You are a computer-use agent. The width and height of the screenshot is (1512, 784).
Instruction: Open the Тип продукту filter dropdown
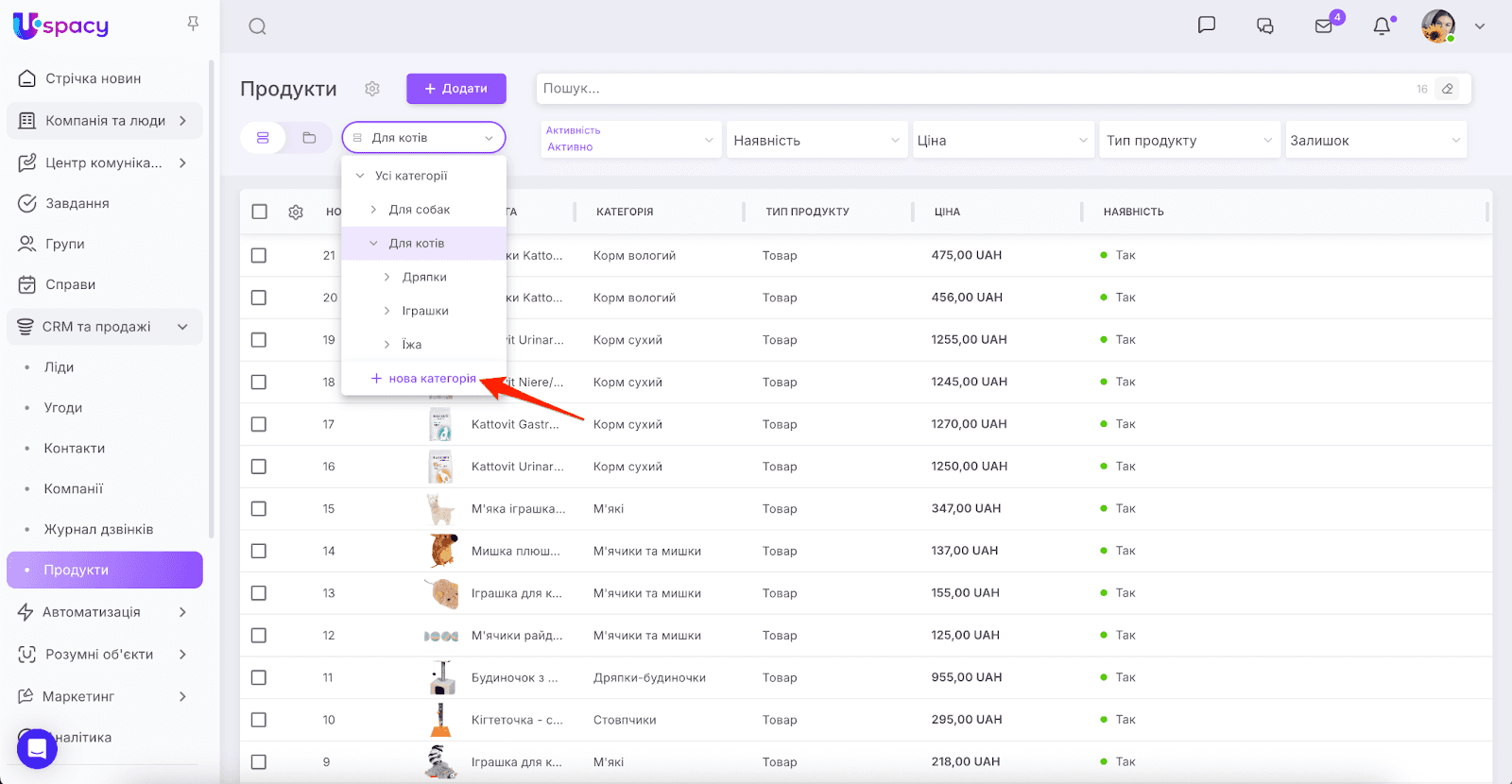[x=1188, y=140]
